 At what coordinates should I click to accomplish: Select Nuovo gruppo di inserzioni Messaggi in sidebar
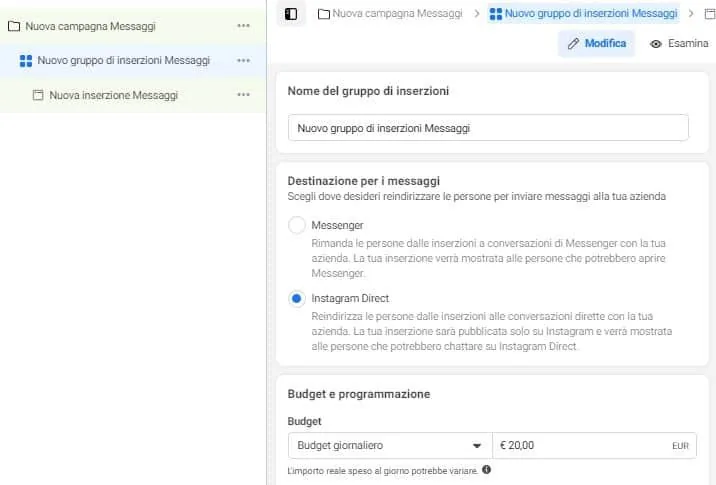coord(133,61)
